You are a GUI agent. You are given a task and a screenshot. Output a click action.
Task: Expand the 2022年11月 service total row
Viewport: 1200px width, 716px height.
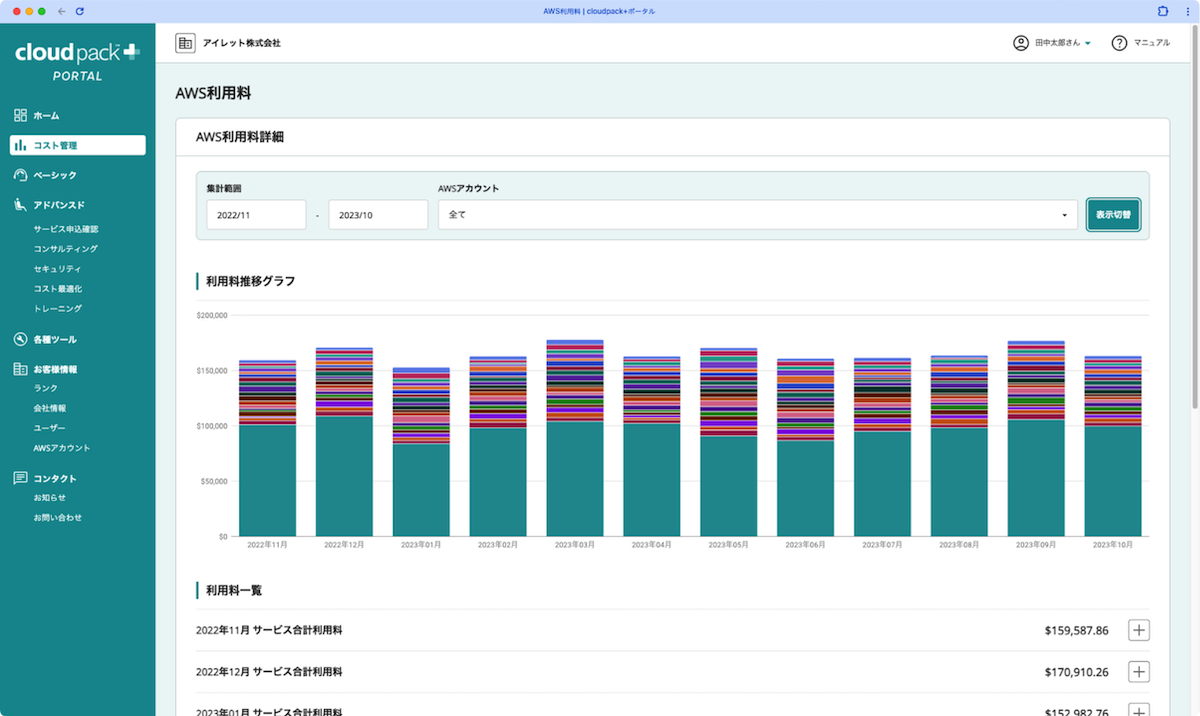tap(1139, 630)
